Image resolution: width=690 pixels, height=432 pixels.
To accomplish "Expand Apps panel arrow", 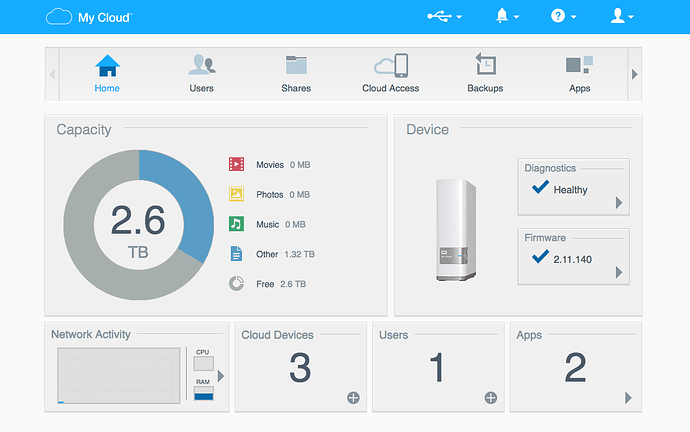I will tap(628, 398).
